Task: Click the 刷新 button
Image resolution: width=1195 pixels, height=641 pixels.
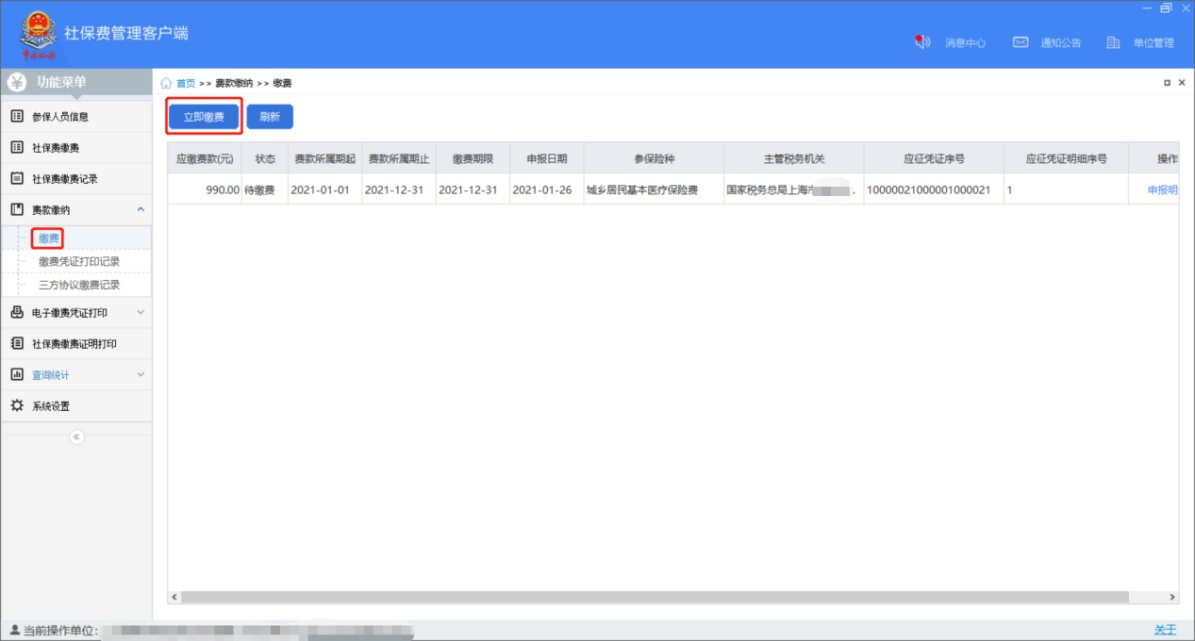Action: pos(269,117)
